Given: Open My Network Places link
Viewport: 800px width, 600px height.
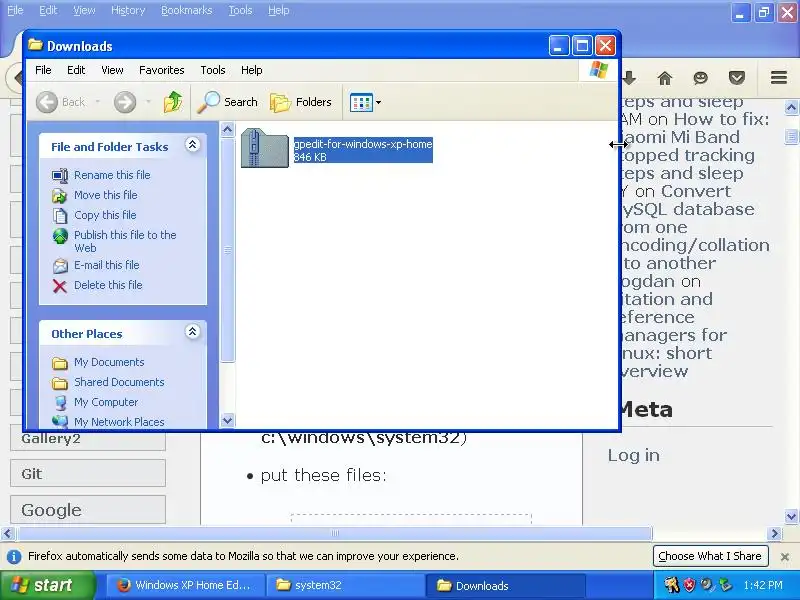Looking at the screenshot, I should pos(119,422).
